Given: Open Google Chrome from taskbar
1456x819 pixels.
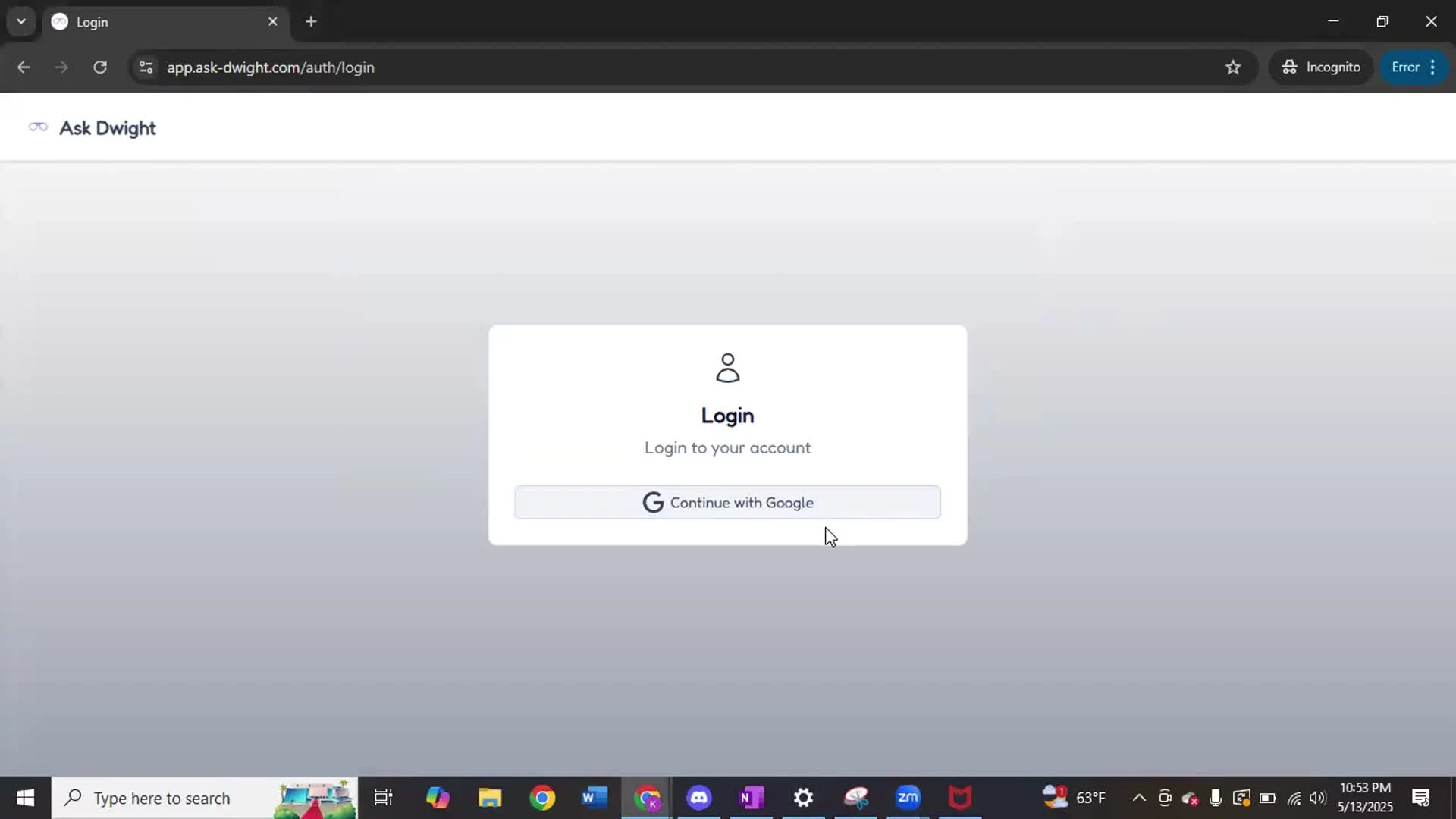Looking at the screenshot, I should (542, 798).
